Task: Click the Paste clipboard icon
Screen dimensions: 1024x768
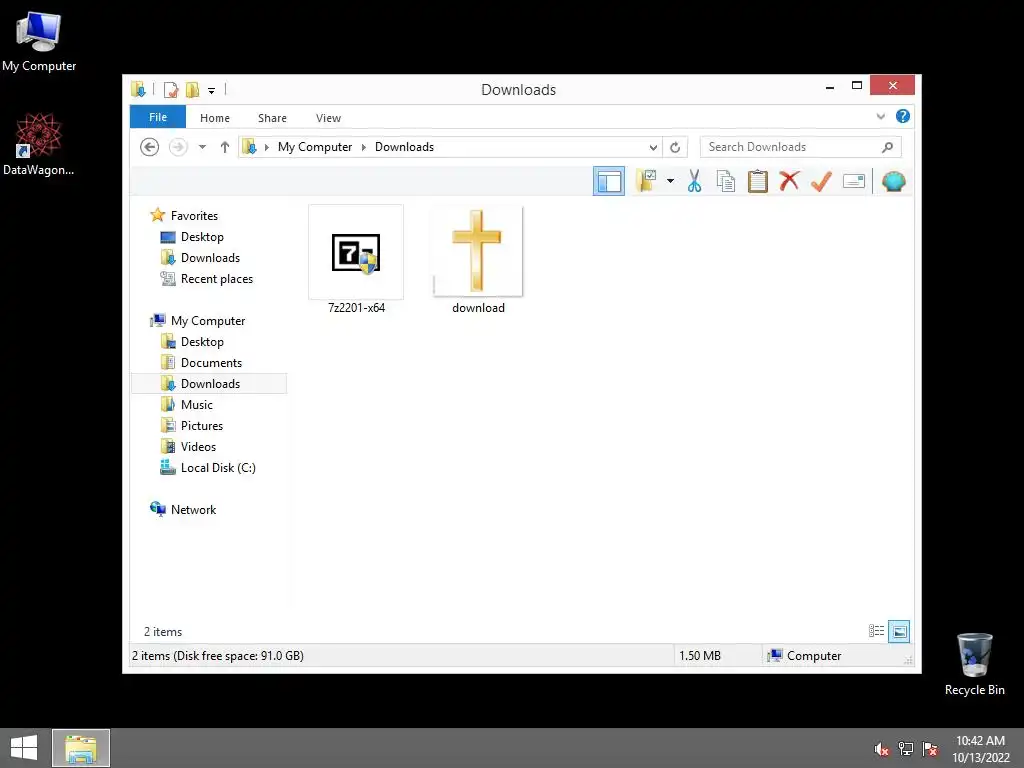Action: click(x=758, y=181)
